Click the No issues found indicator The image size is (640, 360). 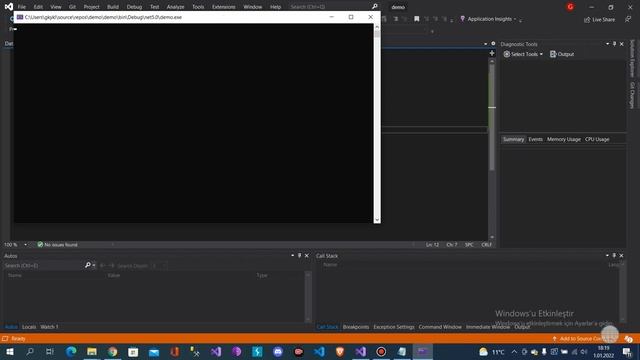pos(57,244)
